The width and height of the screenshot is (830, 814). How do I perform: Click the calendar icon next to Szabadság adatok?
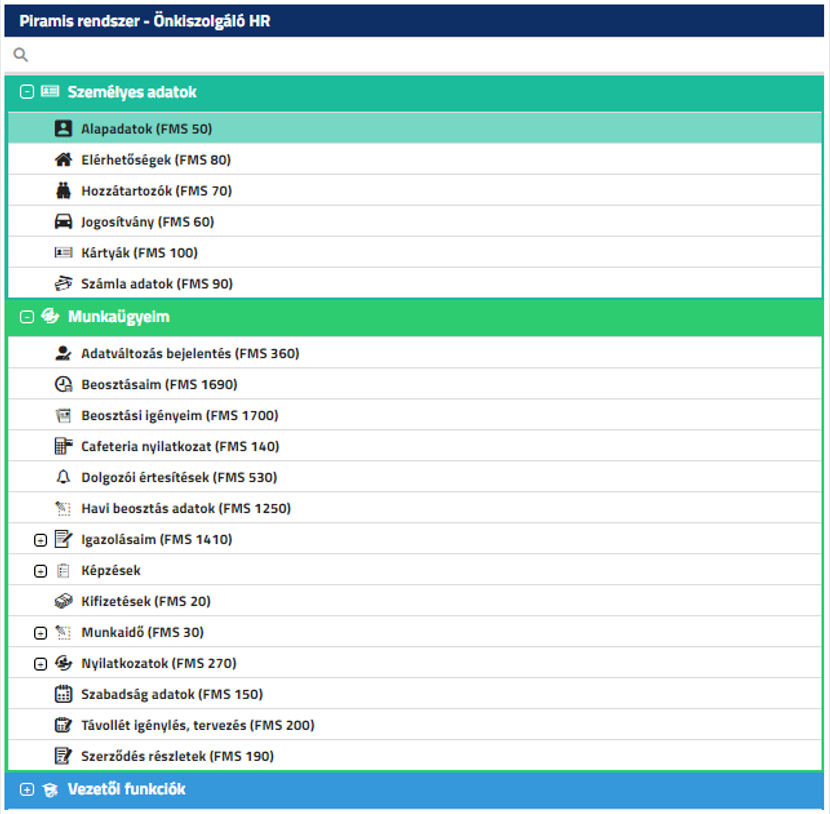tap(63, 694)
